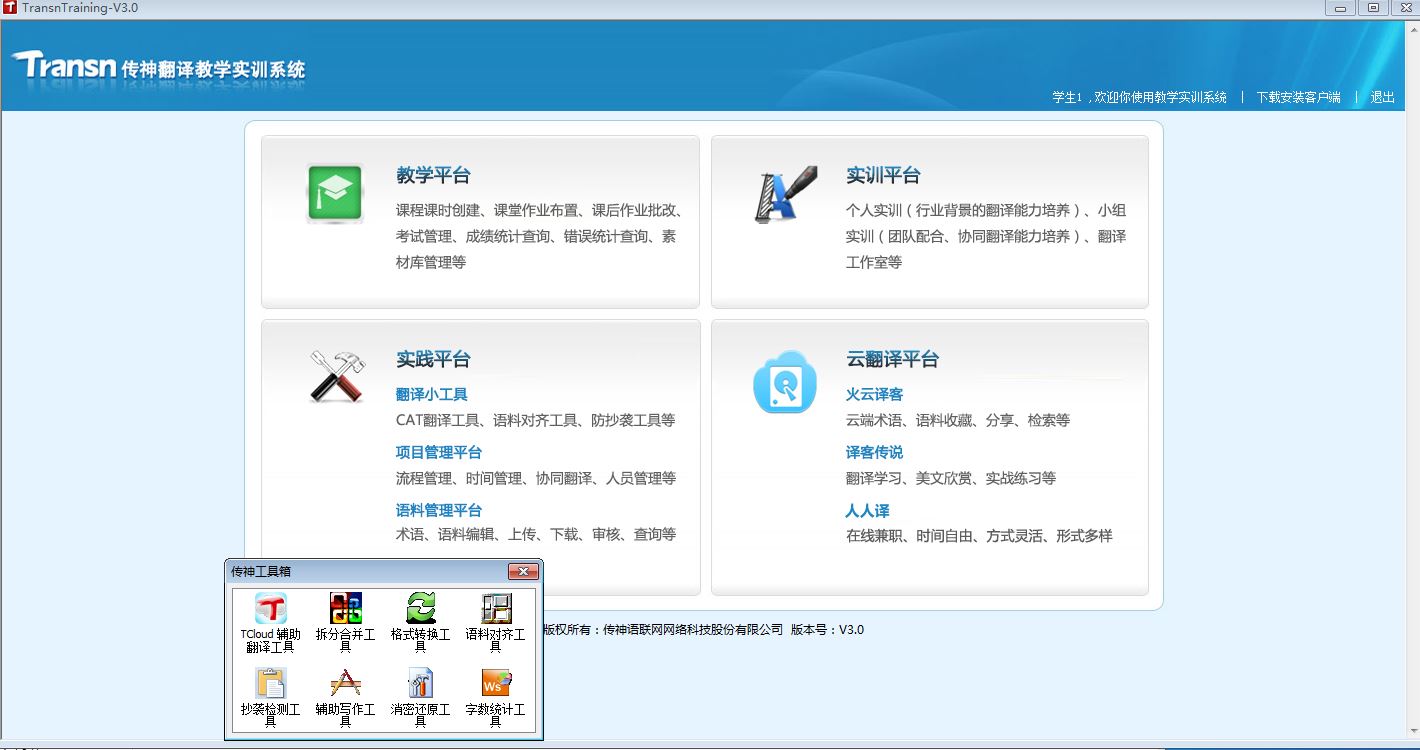Launch the 辅助写作工具 icon
The height and width of the screenshot is (750, 1420).
[x=345, y=684]
